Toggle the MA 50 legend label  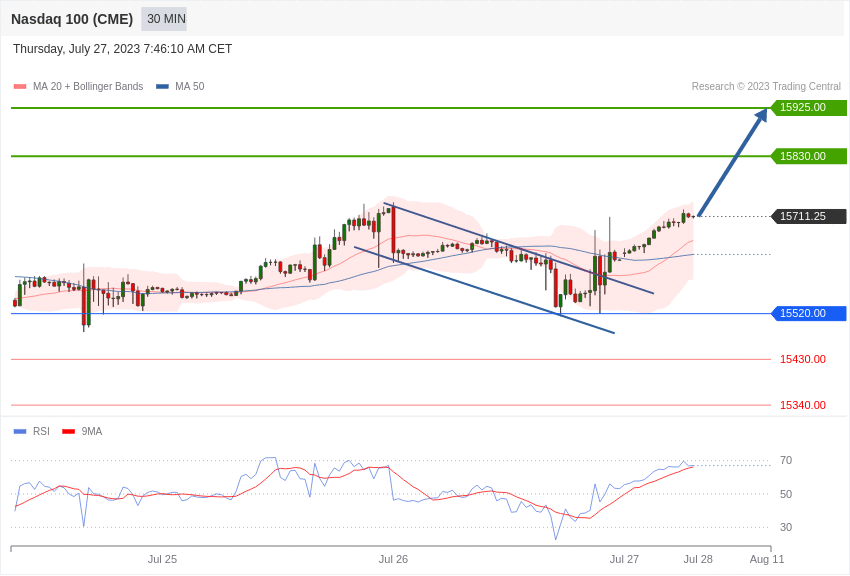point(189,87)
